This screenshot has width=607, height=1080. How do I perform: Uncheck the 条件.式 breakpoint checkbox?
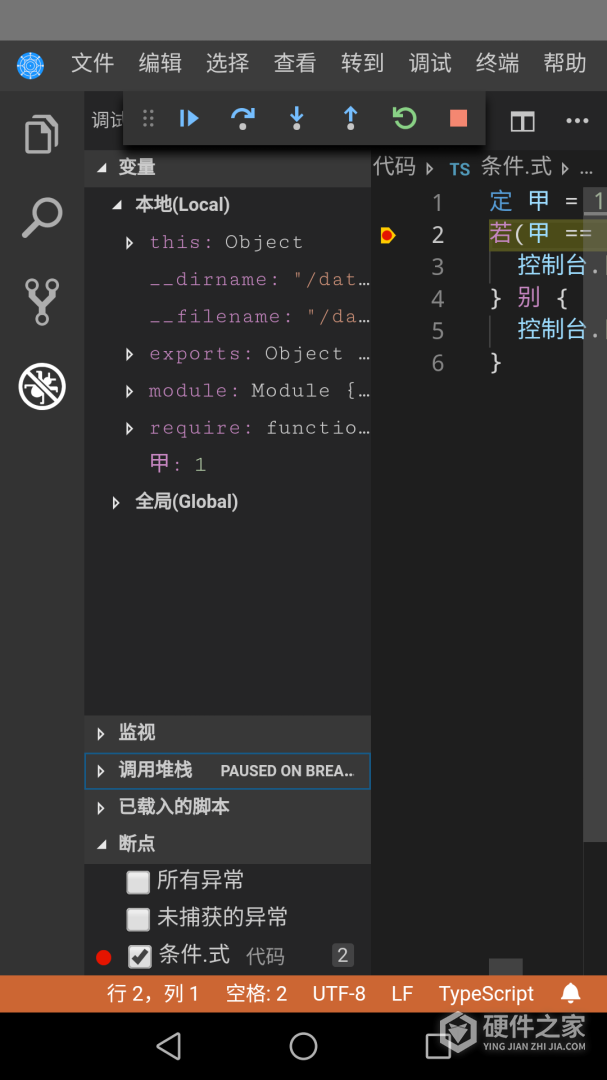[x=140, y=957]
